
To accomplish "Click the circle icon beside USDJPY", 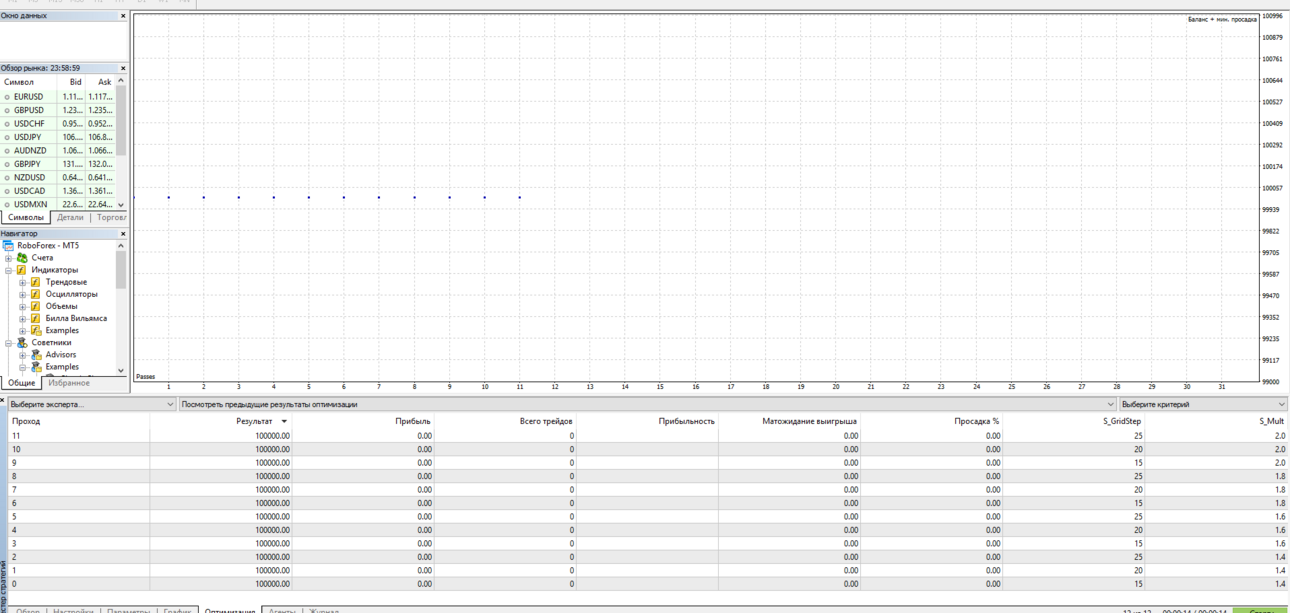I will coord(7,137).
